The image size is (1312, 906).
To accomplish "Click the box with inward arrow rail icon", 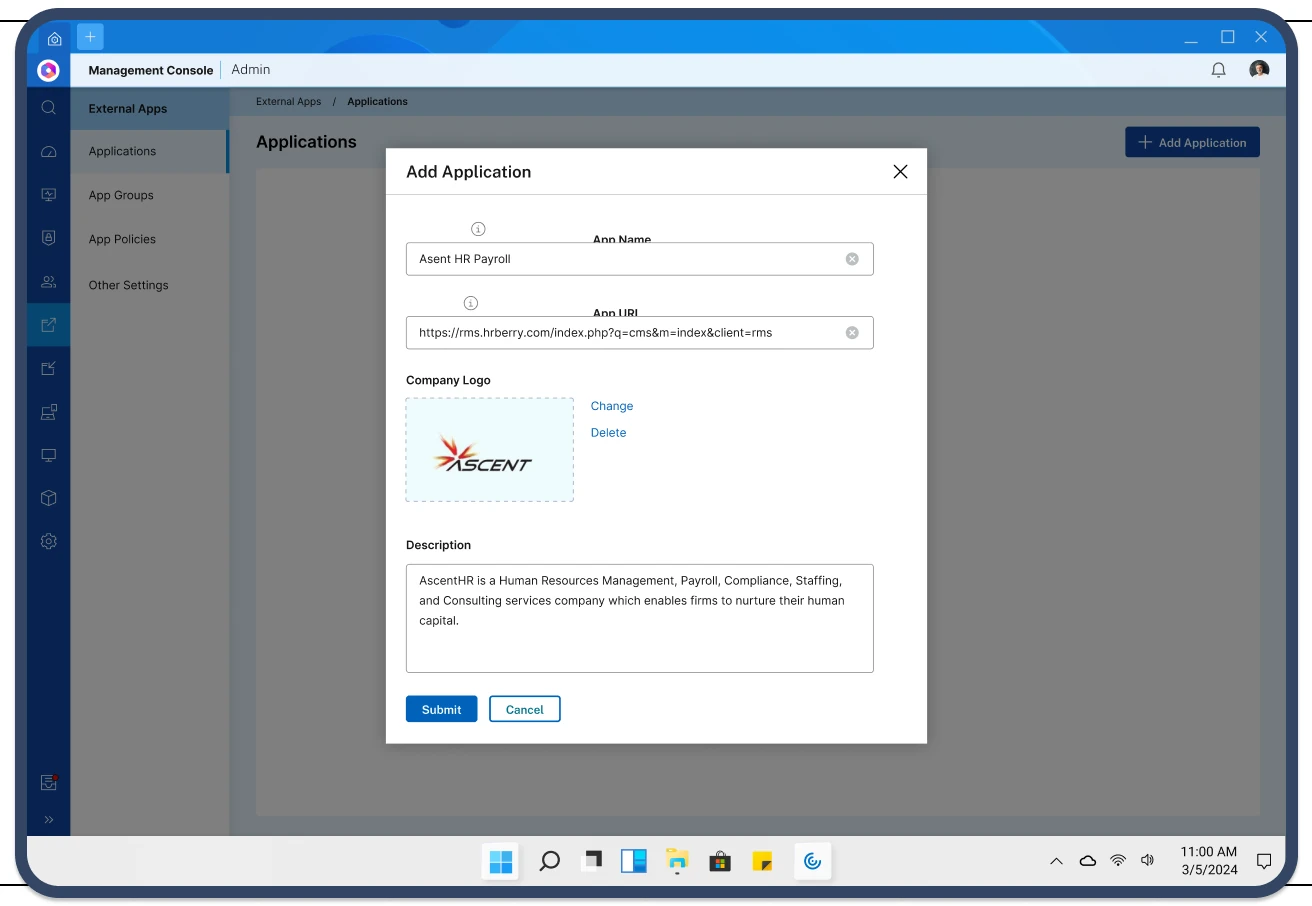I will pos(48,368).
